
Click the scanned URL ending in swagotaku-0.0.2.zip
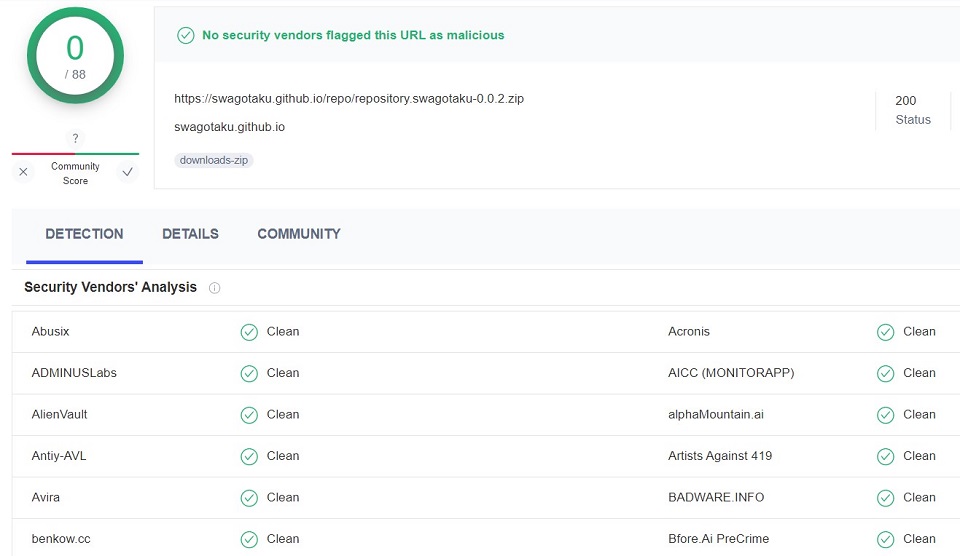click(x=349, y=99)
